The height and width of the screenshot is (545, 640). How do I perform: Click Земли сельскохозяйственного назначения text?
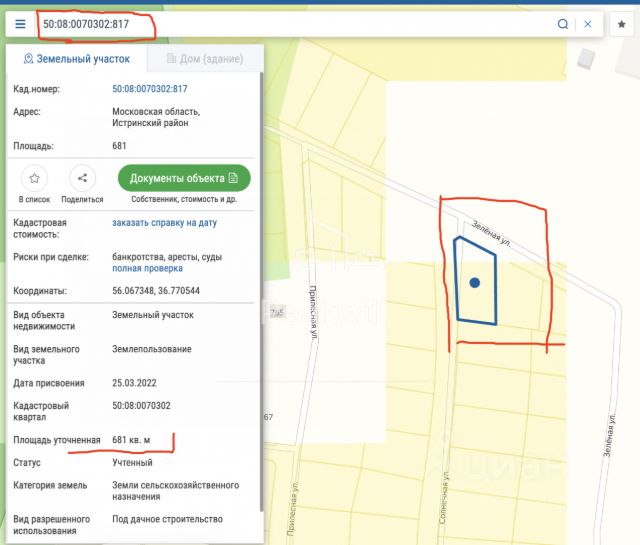(x=176, y=491)
